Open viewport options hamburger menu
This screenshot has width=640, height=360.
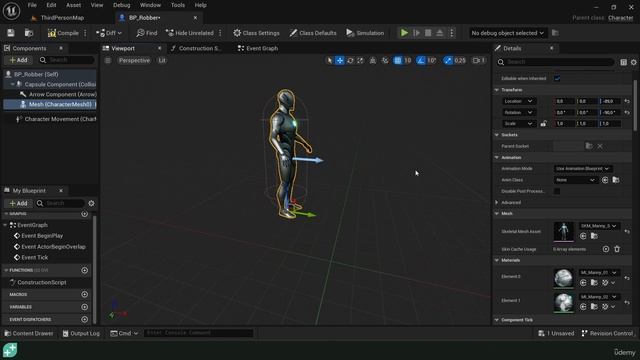click(108, 60)
